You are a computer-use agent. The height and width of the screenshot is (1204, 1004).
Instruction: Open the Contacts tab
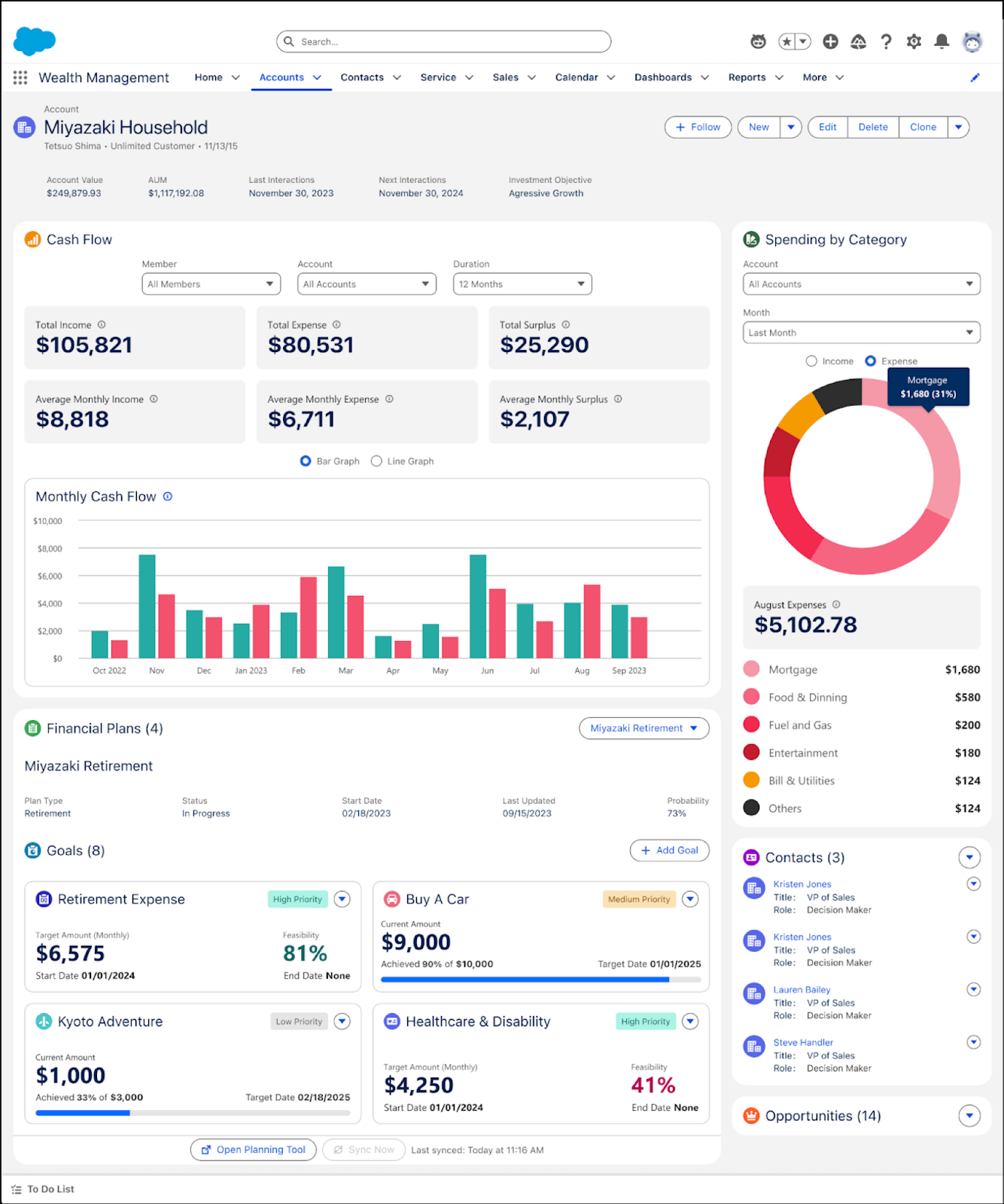click(x=362, y=78)
